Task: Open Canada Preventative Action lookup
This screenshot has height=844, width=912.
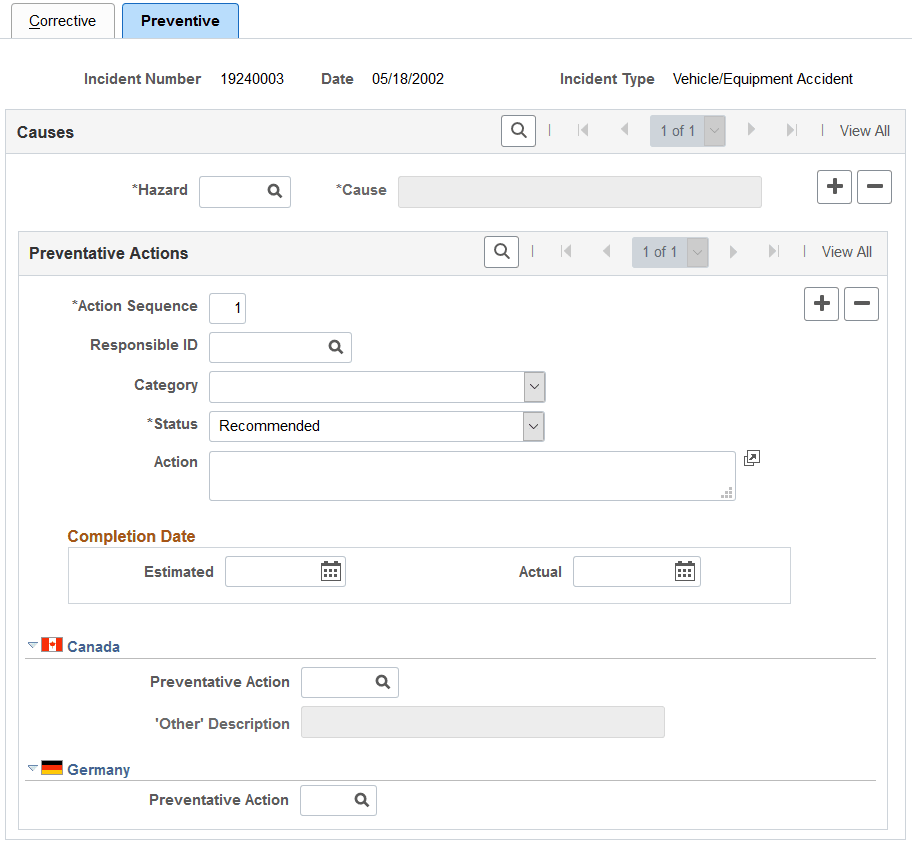Action: tap(382, 682)
